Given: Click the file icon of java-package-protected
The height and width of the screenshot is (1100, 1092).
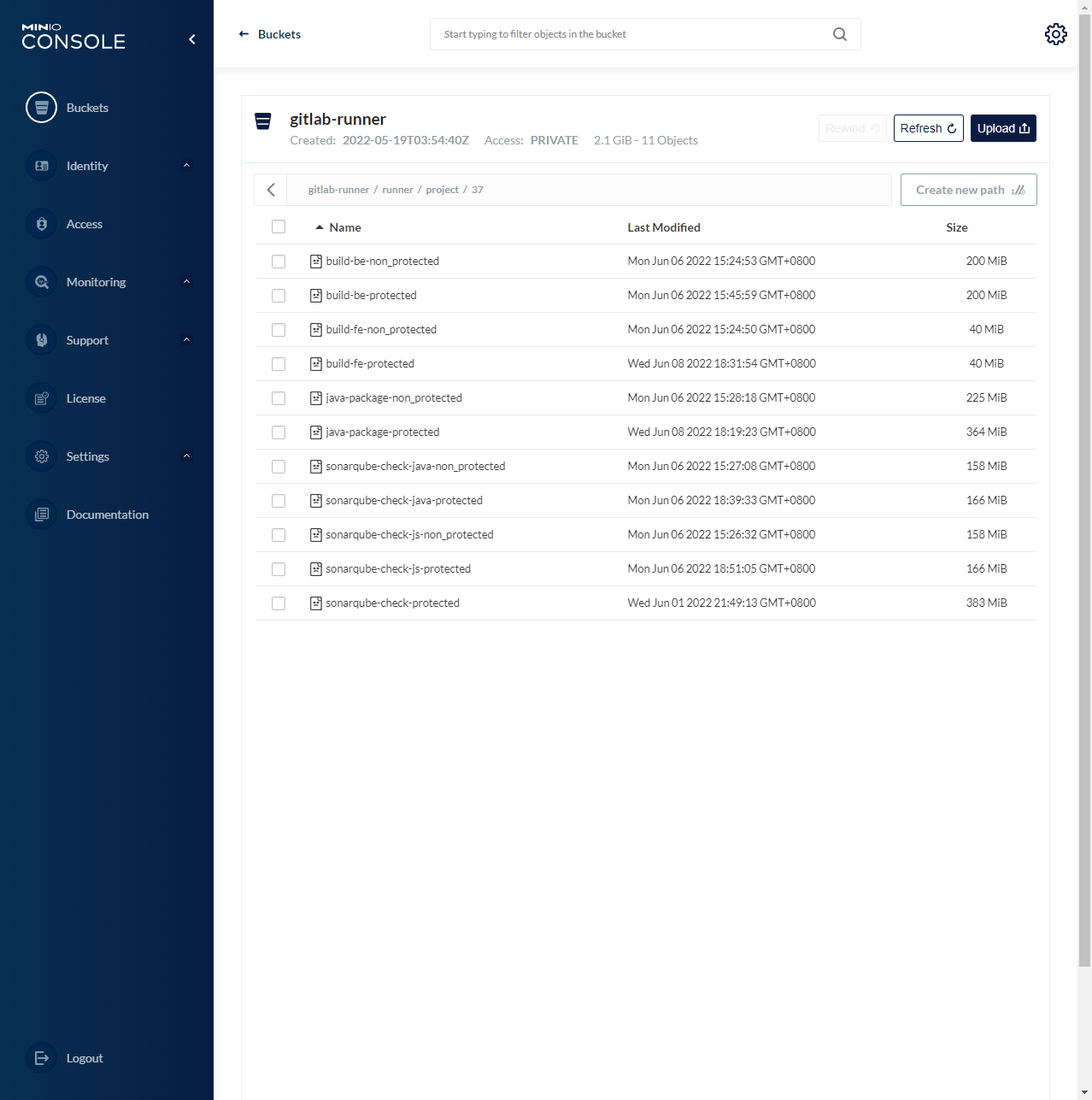Looking at the screenshot, I should click(x=316, y=432).
